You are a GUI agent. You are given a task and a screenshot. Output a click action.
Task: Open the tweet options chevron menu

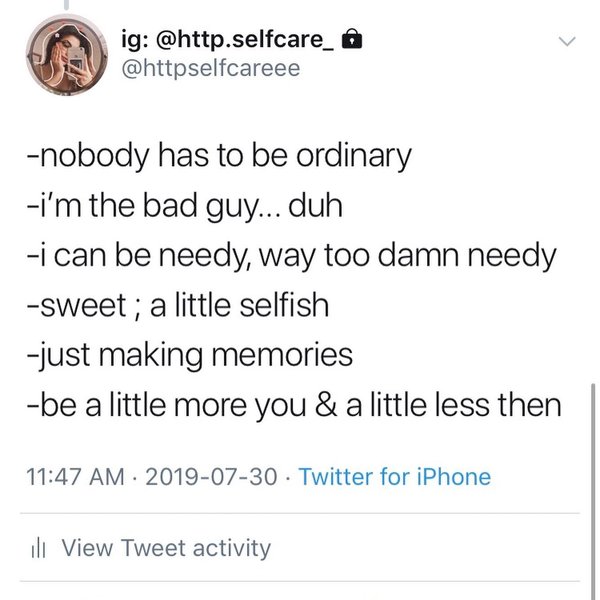point(567,42)
